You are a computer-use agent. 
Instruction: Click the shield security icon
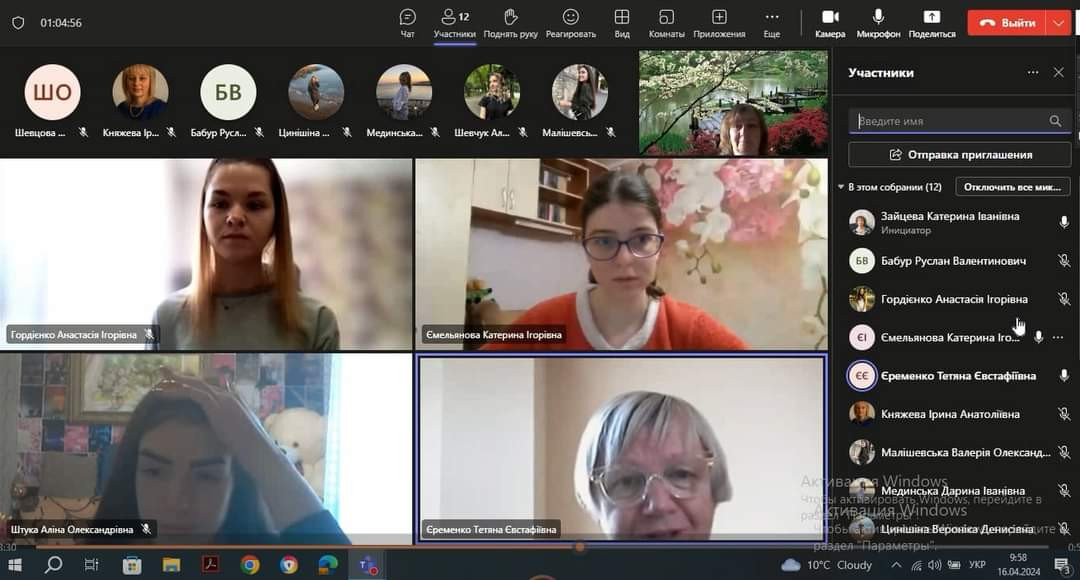[19, 23]
